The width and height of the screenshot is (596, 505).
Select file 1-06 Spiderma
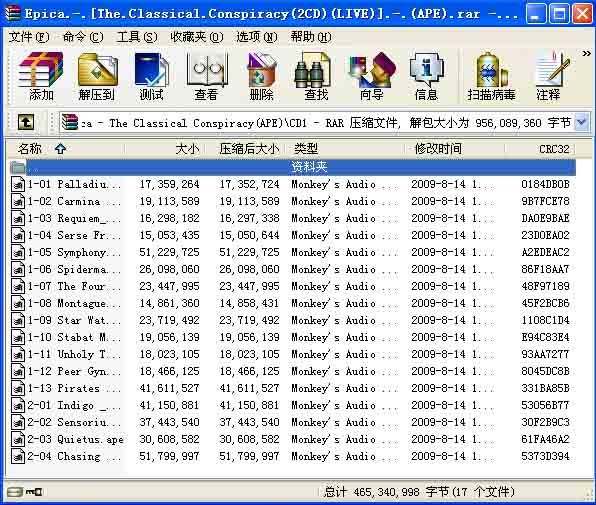click(x=74, y=269)
